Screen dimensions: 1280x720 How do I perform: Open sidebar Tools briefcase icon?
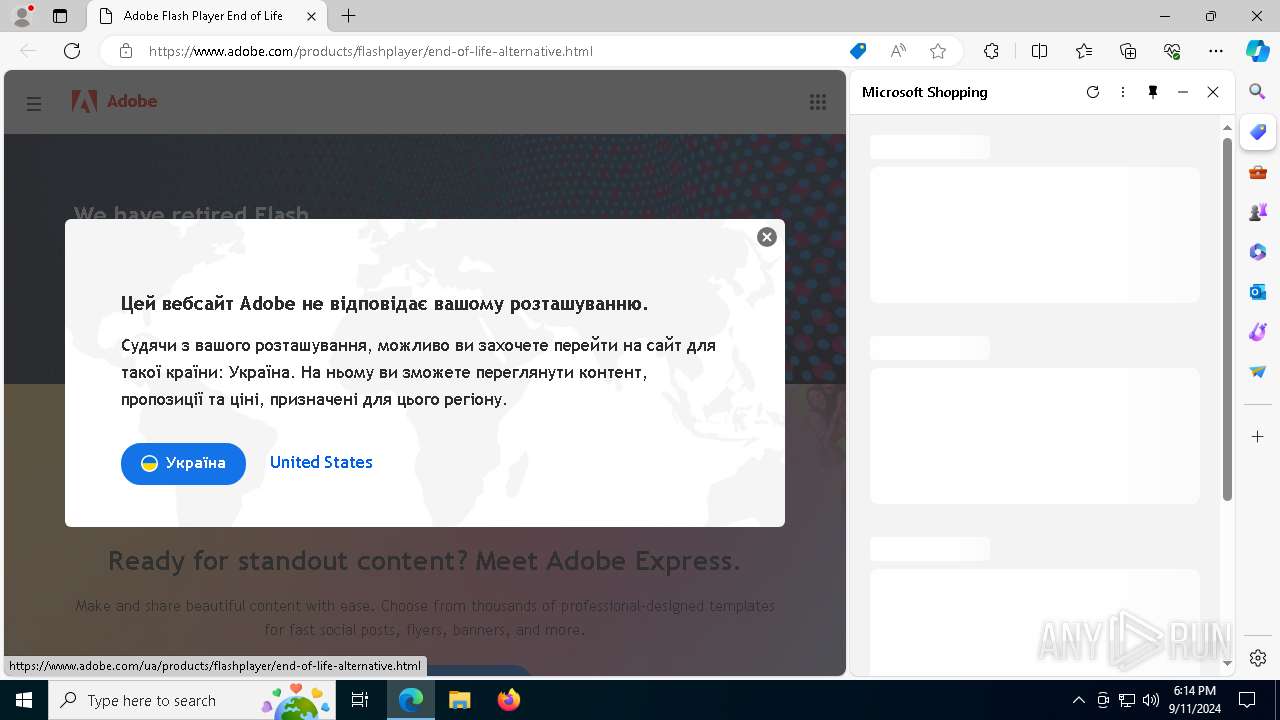[1258, 172]
